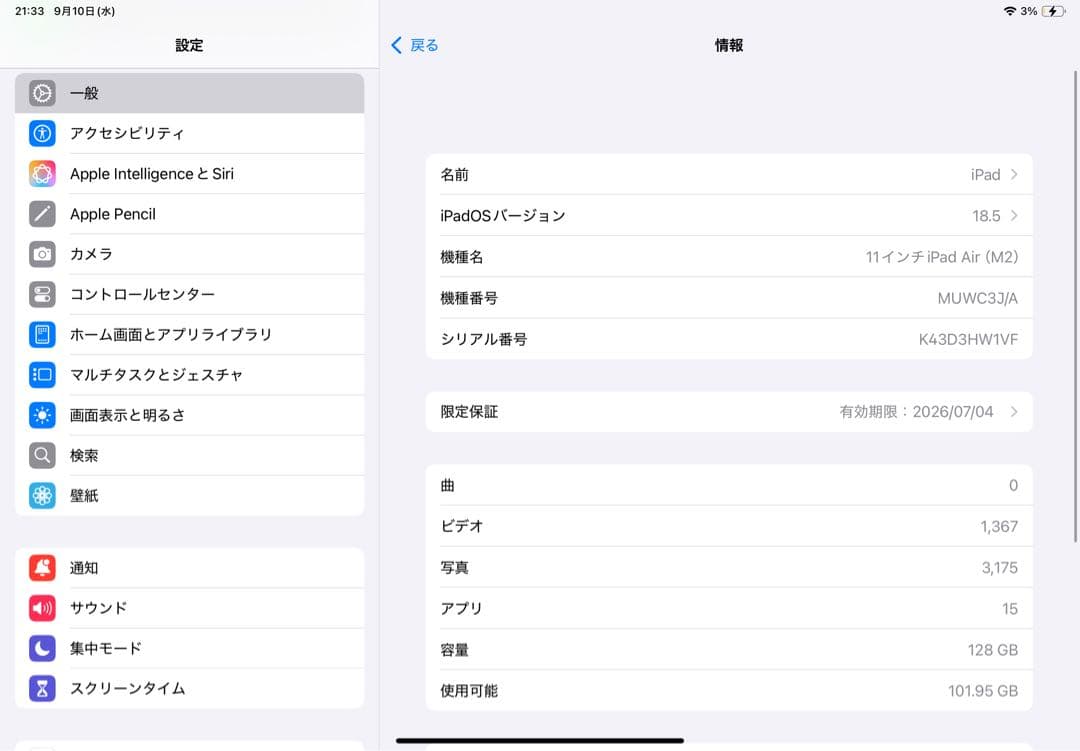Open the コントロールセンター icon
This screenshot has width=1080, height=751.
pyautogui.click(x=40, y=294)
